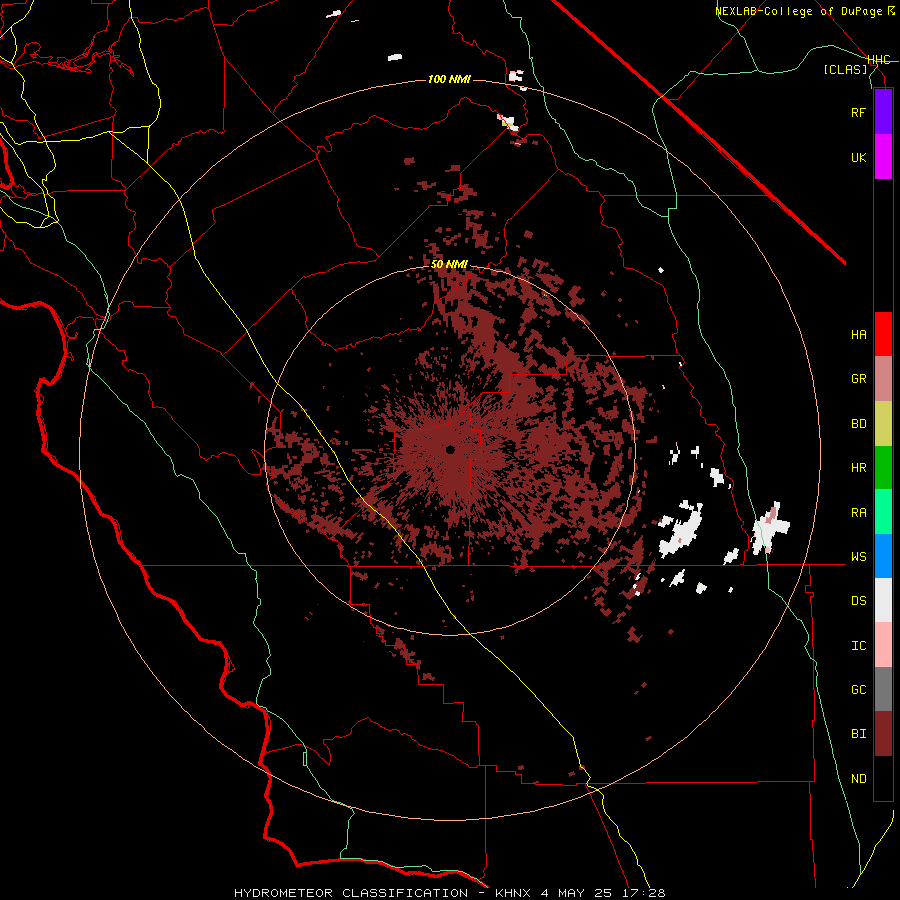
Task: Click the WS blue legend swatch
Action: click(883, 556)
